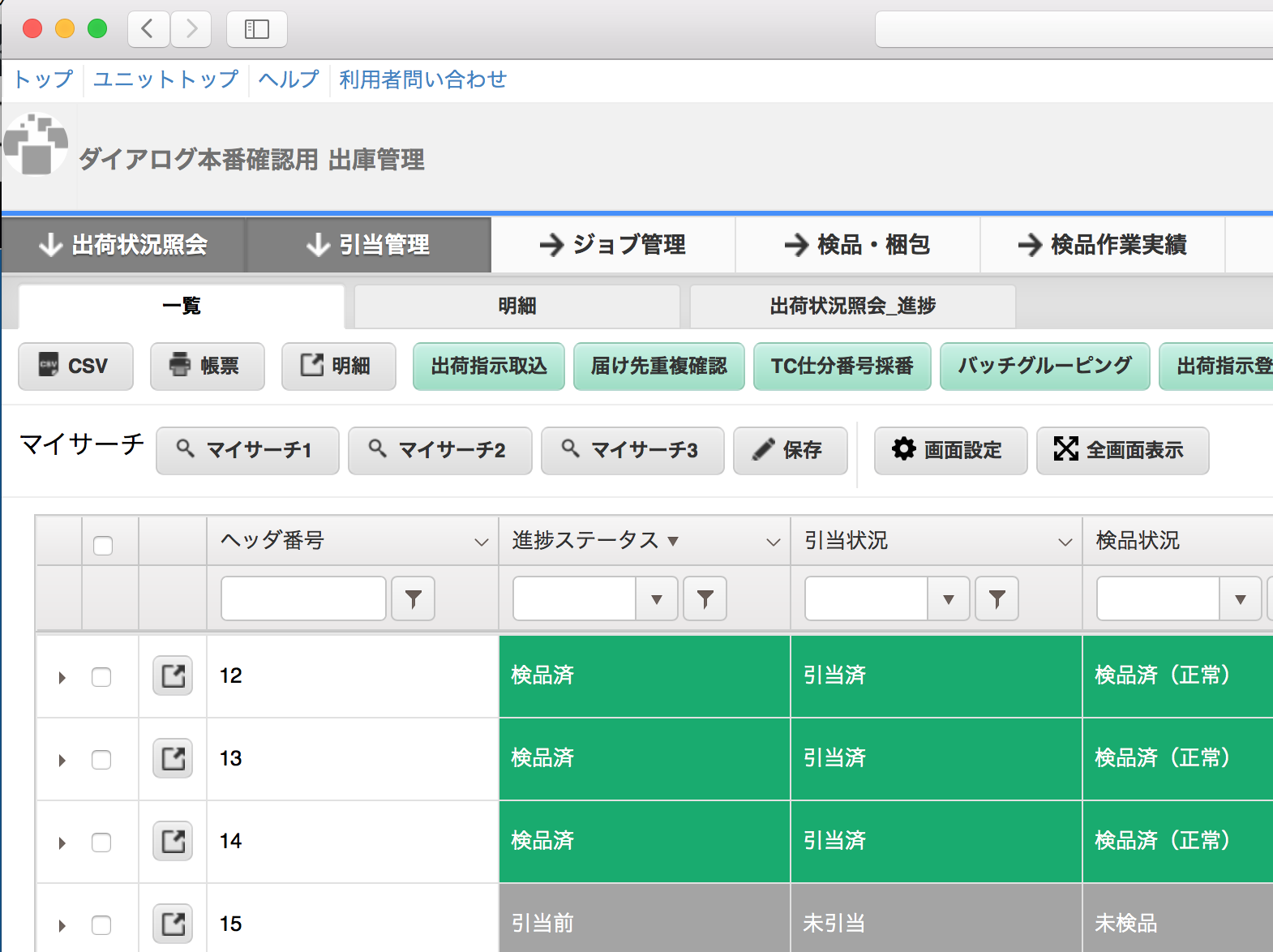
Task: Expand row 15 details triangle
Action: 62,926
